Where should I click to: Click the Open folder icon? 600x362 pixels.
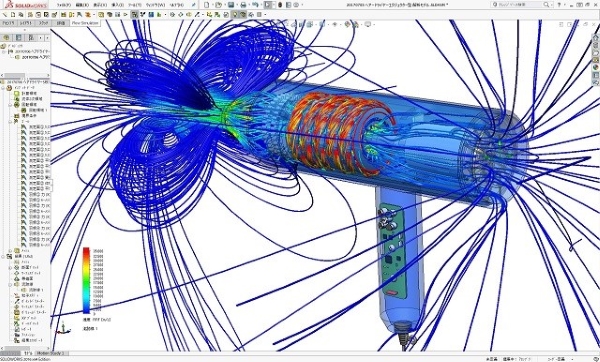coord(218,5)
